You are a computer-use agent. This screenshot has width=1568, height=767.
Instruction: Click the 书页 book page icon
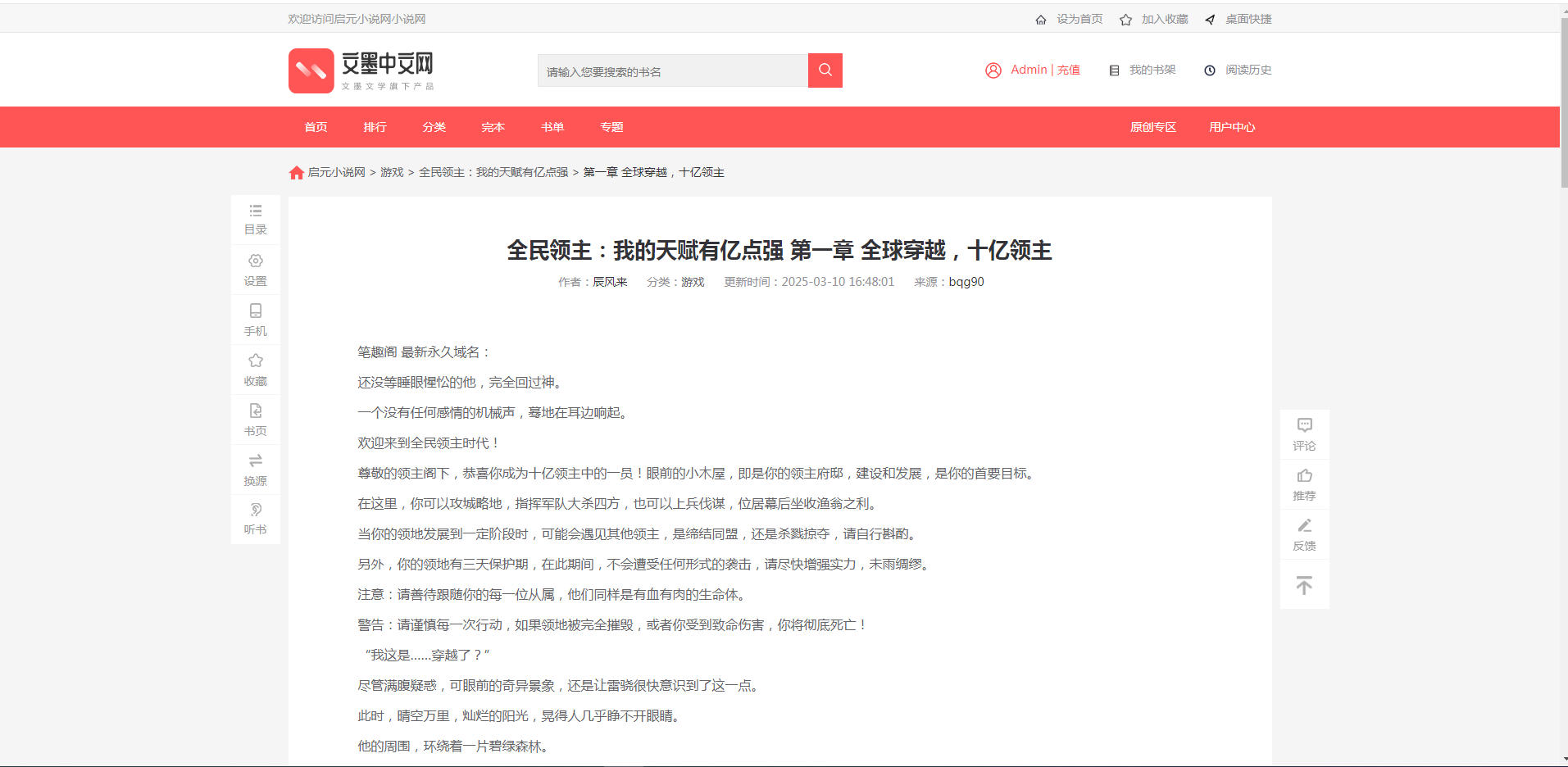click(255, 411)
